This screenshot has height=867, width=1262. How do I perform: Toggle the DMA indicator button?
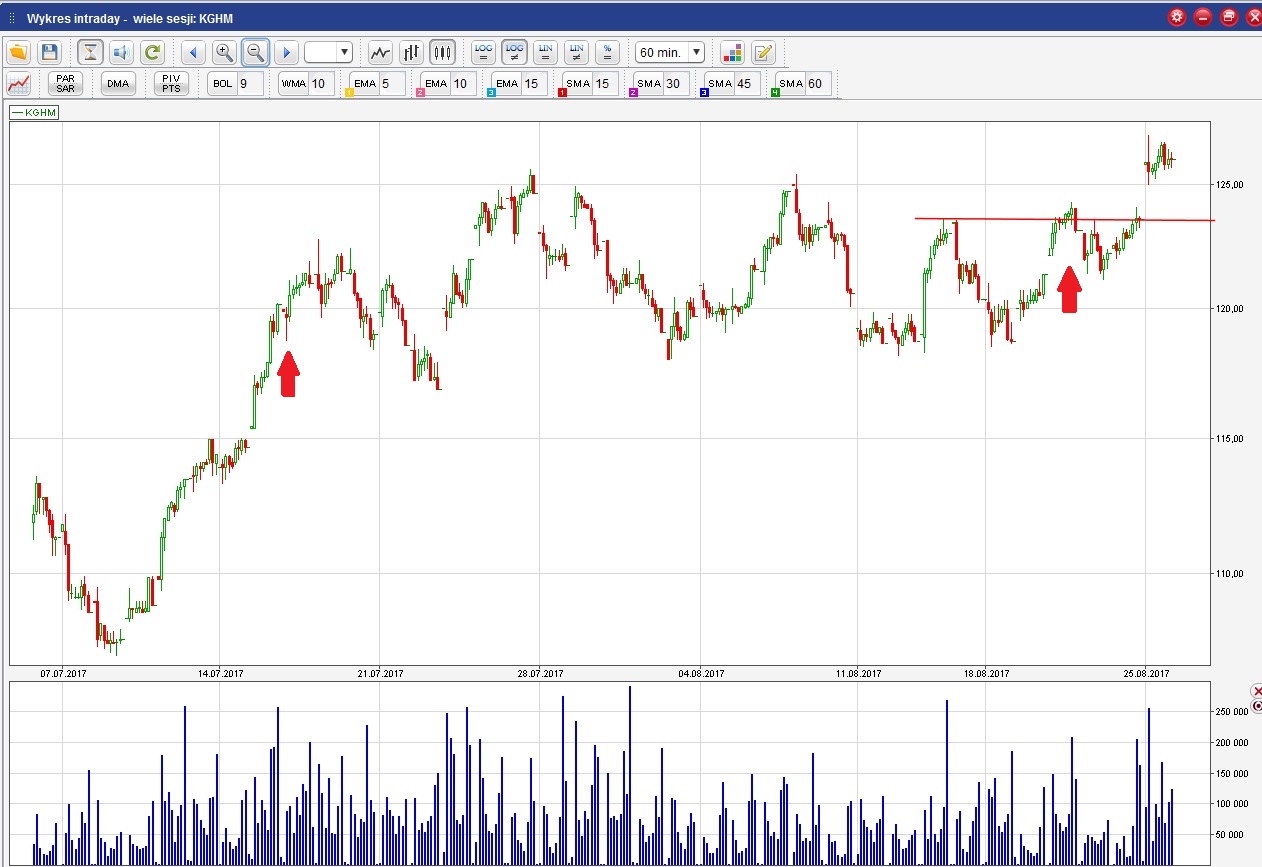click(x=118, y=84)
